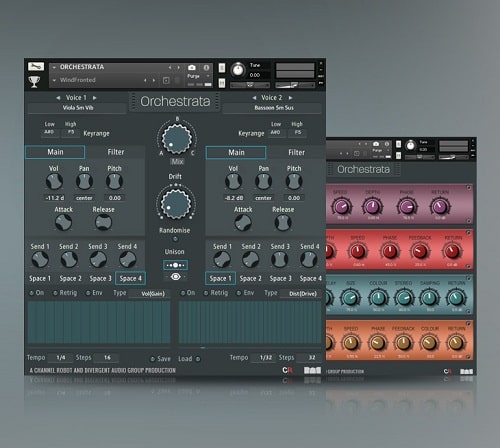The width and height of the screenshot is (500, 448).
Task: Click the Mix label button
Action: [x=177, y=162]
